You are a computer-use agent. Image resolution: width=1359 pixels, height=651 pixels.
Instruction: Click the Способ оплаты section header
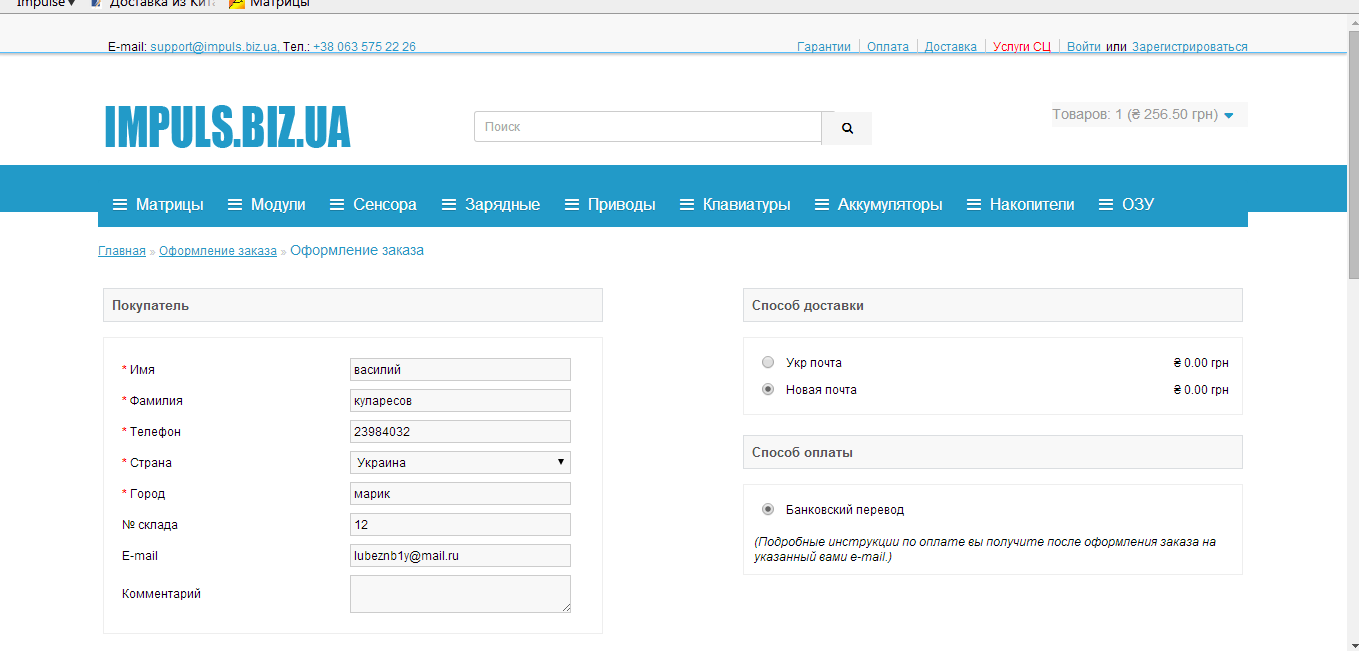tap(993, 452)
